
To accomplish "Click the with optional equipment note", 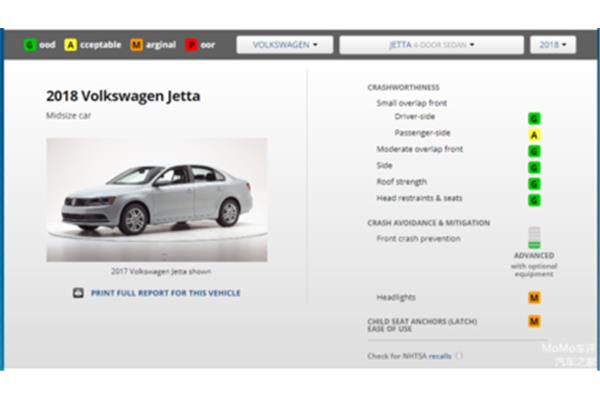I will click(534, 270).
